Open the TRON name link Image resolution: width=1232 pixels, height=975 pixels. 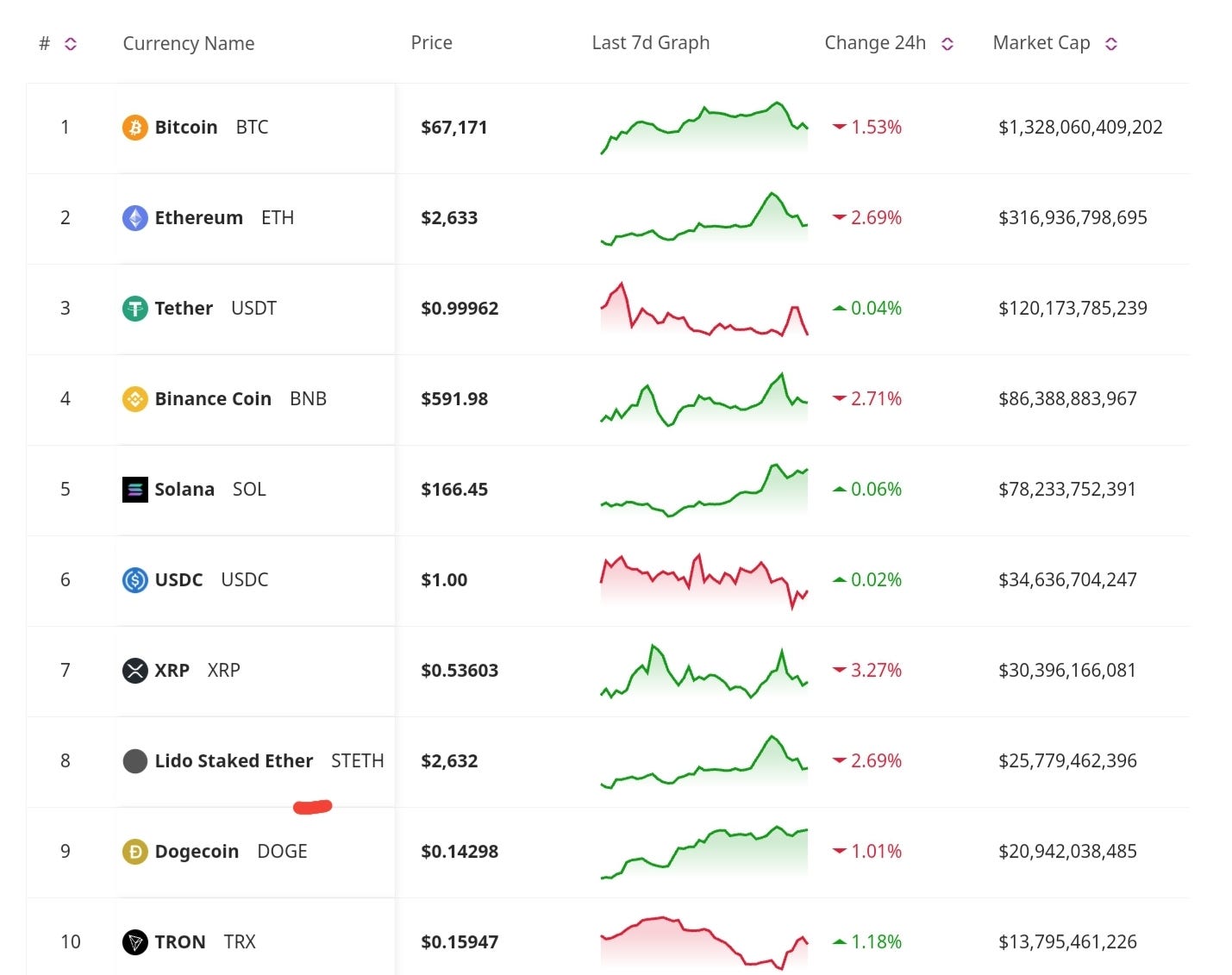(x=179, y=942)
